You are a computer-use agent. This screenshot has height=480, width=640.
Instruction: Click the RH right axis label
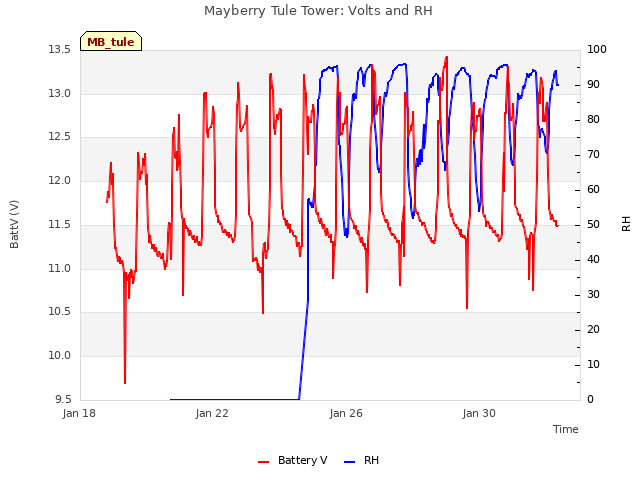coord(626,224)
